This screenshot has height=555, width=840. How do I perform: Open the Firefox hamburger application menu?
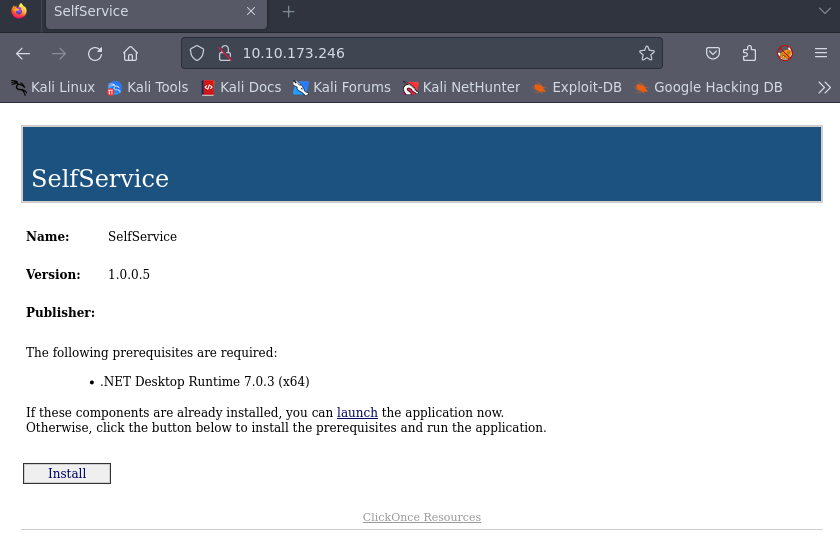820,54
